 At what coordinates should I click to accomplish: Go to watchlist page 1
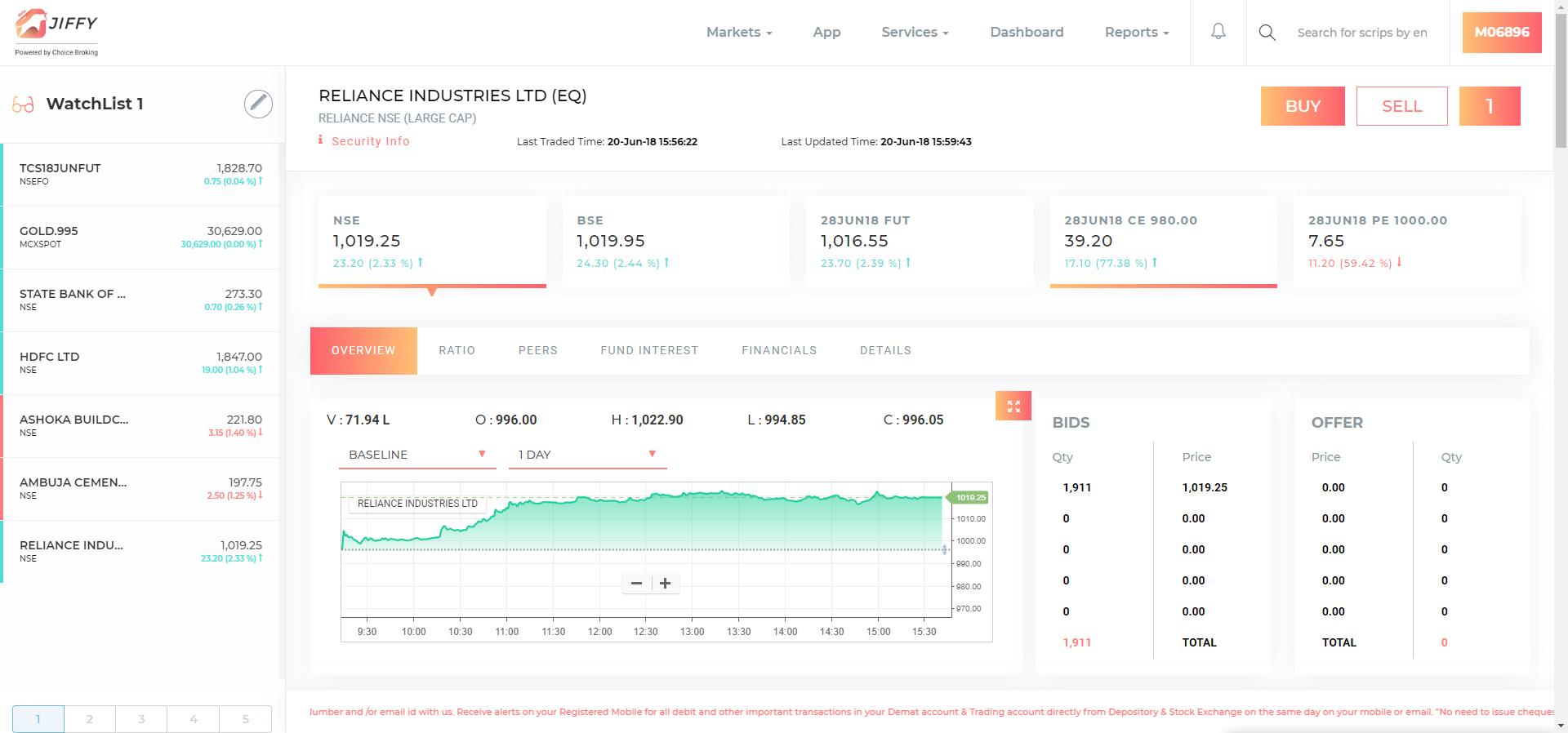point(38,719)
